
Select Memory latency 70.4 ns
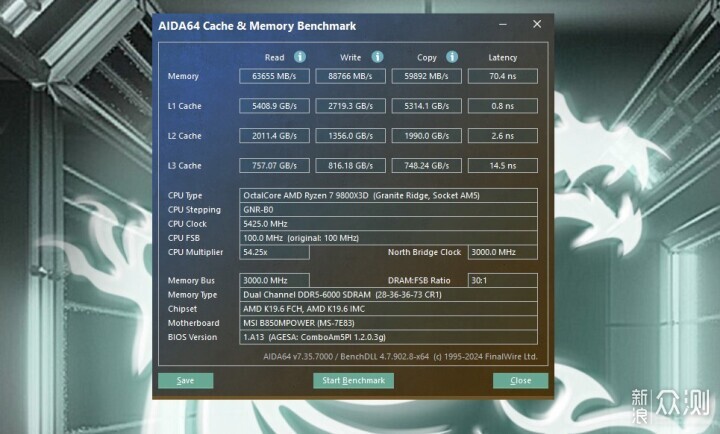[503, 76]
